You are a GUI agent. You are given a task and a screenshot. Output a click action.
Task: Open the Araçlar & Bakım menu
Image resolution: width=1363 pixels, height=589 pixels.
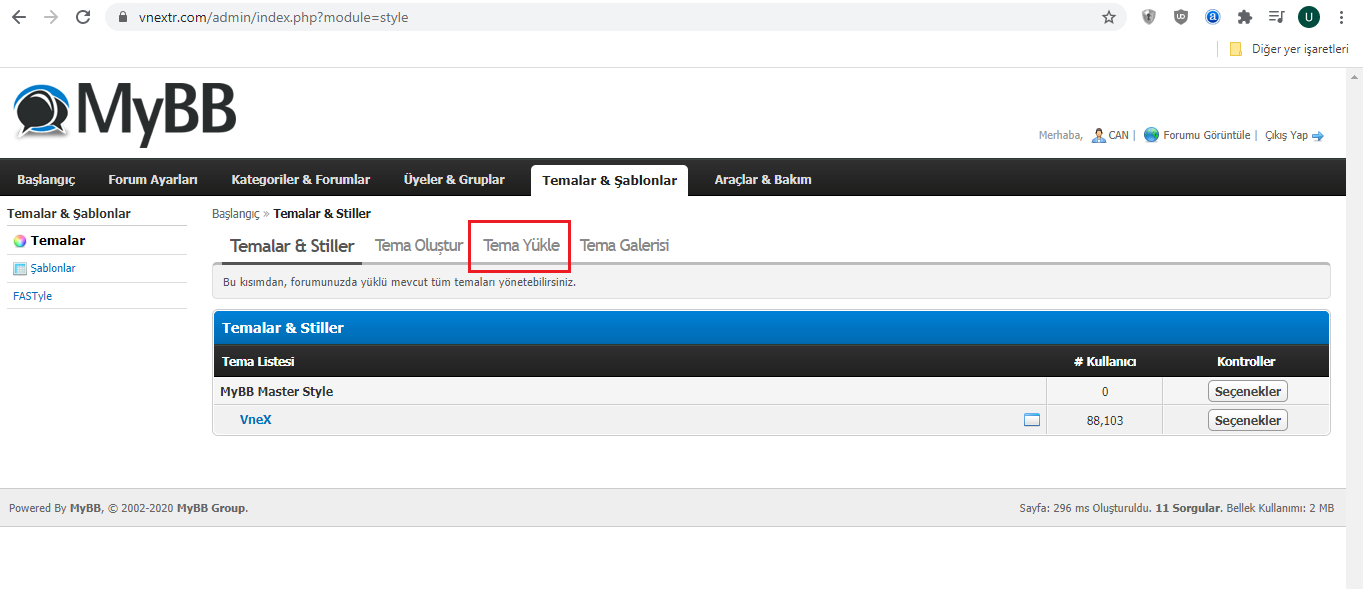pos(763,180)
